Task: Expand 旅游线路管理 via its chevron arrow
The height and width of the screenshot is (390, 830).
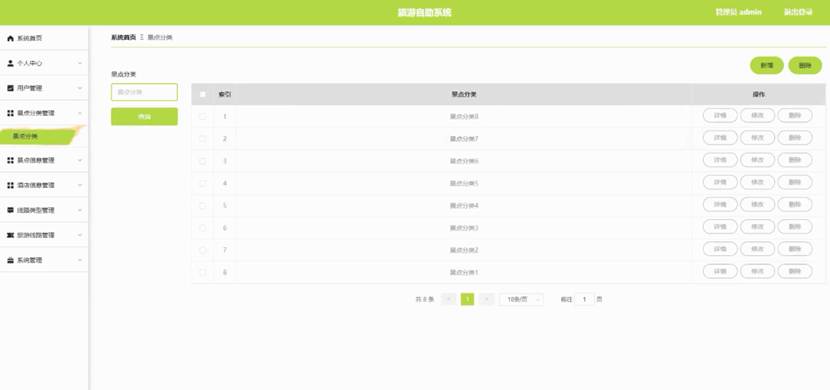Action: click(x=80, y=235)
